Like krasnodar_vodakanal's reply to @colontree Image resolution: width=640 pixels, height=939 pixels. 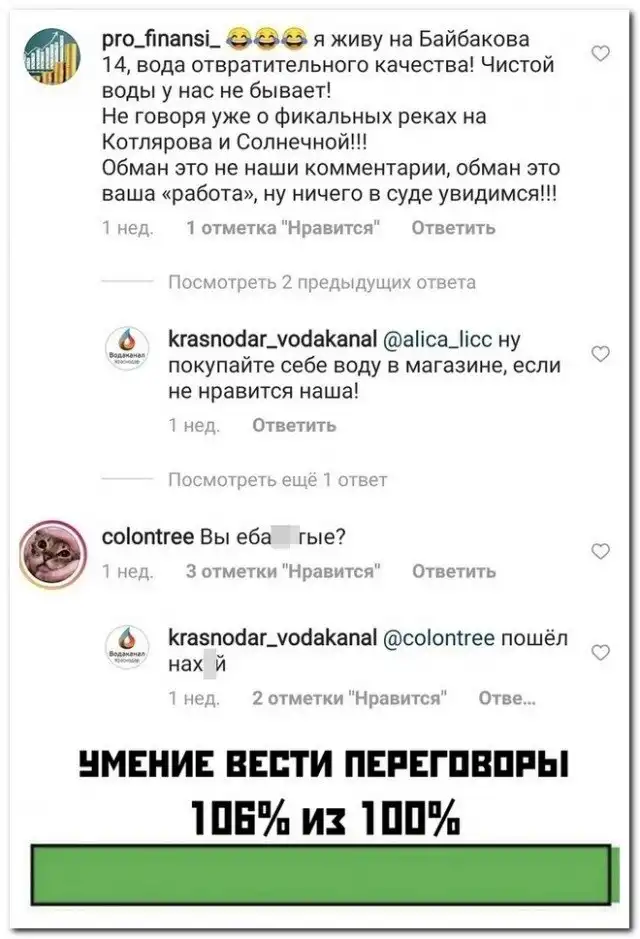tap(600, 652)
